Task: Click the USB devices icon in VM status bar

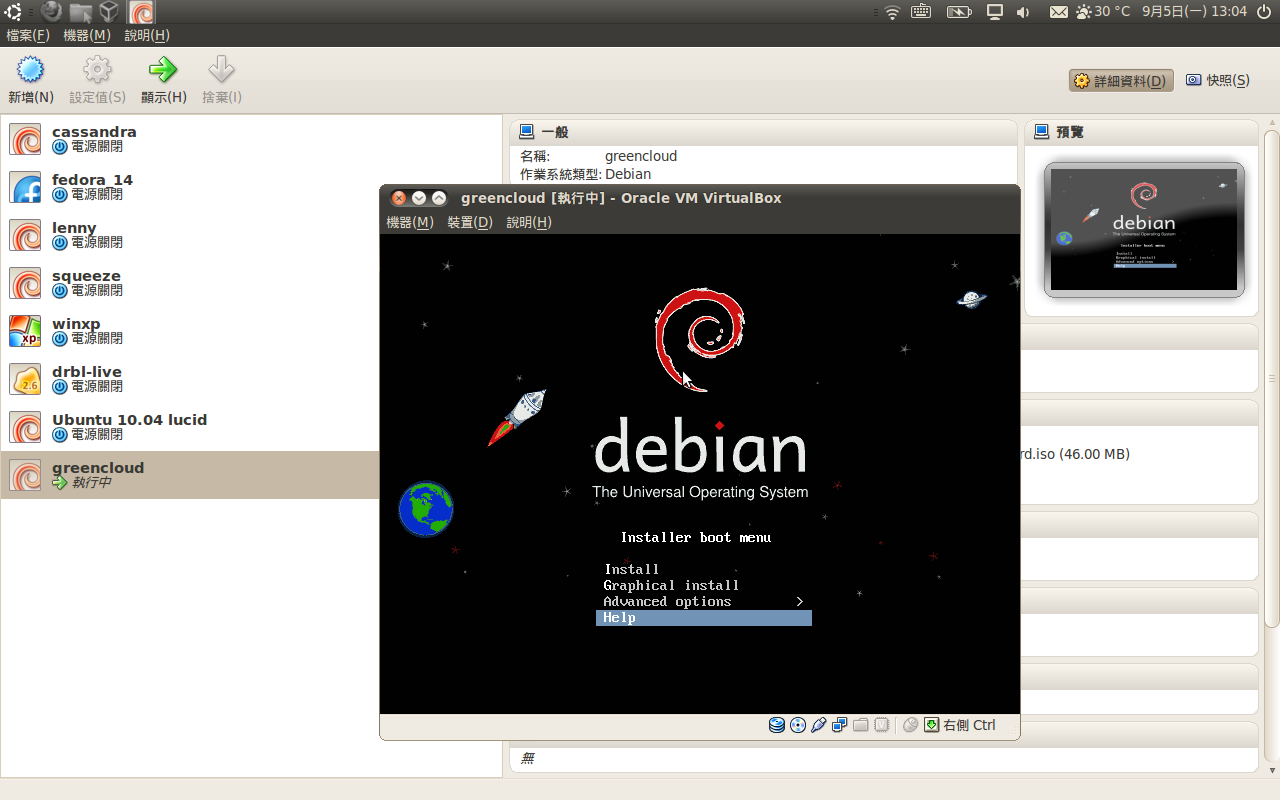Action: pyautogui.click(x=819, y=725)
